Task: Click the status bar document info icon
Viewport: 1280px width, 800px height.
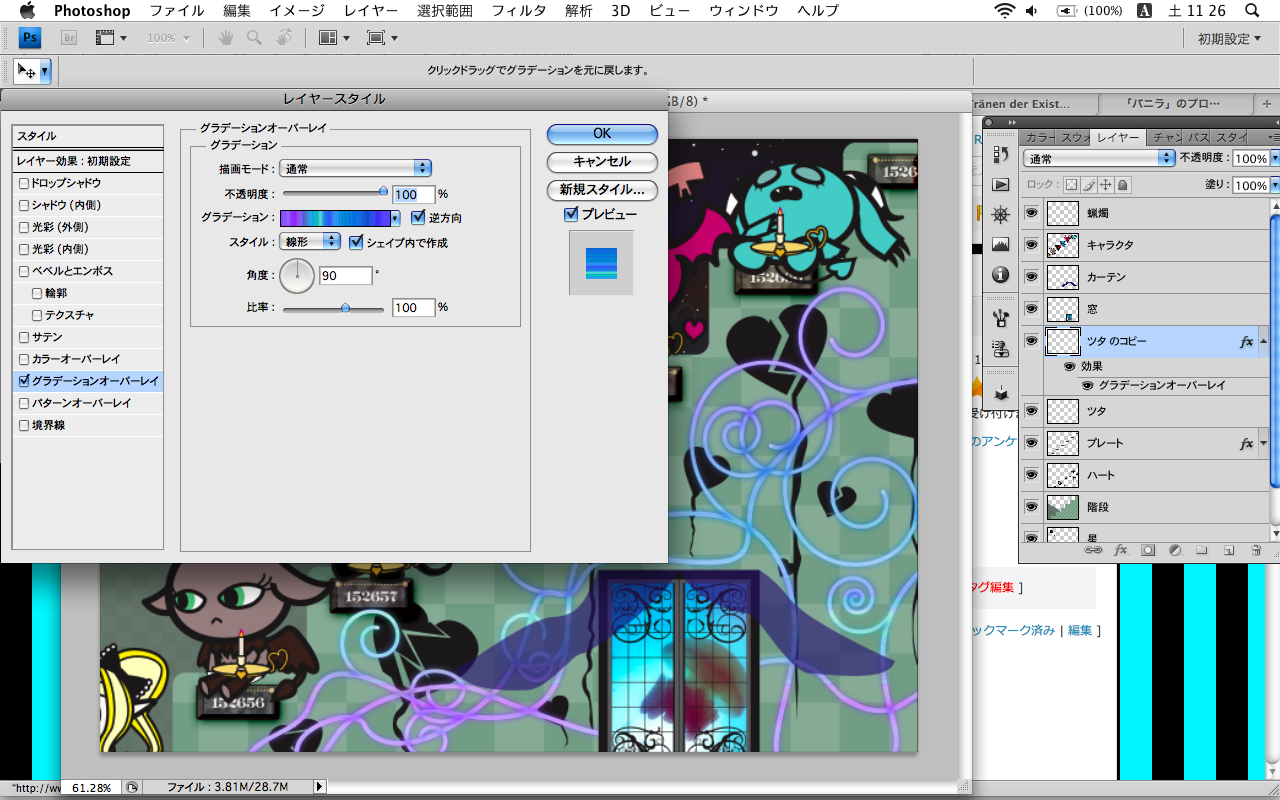Action: point(133,787)
